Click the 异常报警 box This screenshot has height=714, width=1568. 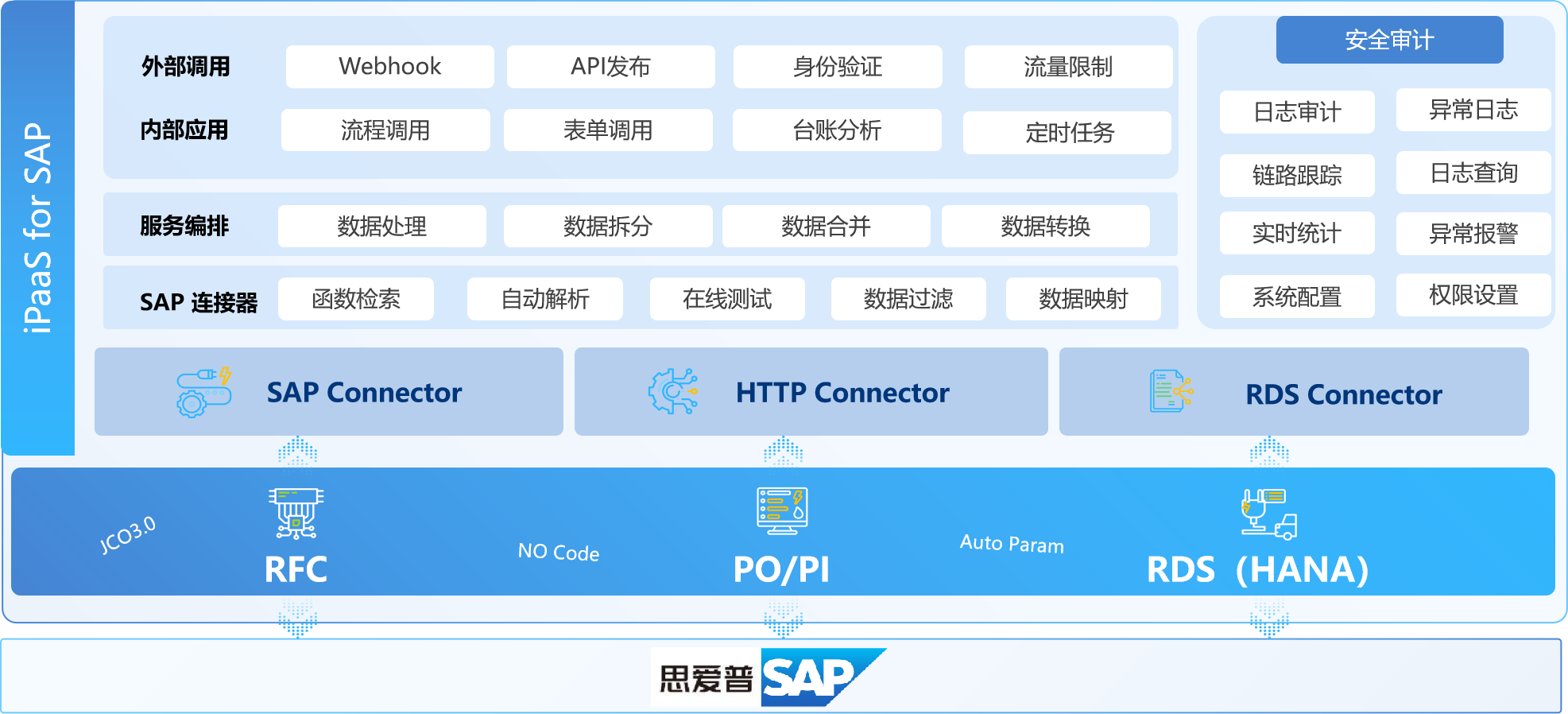pyautogui.click(x=1473, y=234)
